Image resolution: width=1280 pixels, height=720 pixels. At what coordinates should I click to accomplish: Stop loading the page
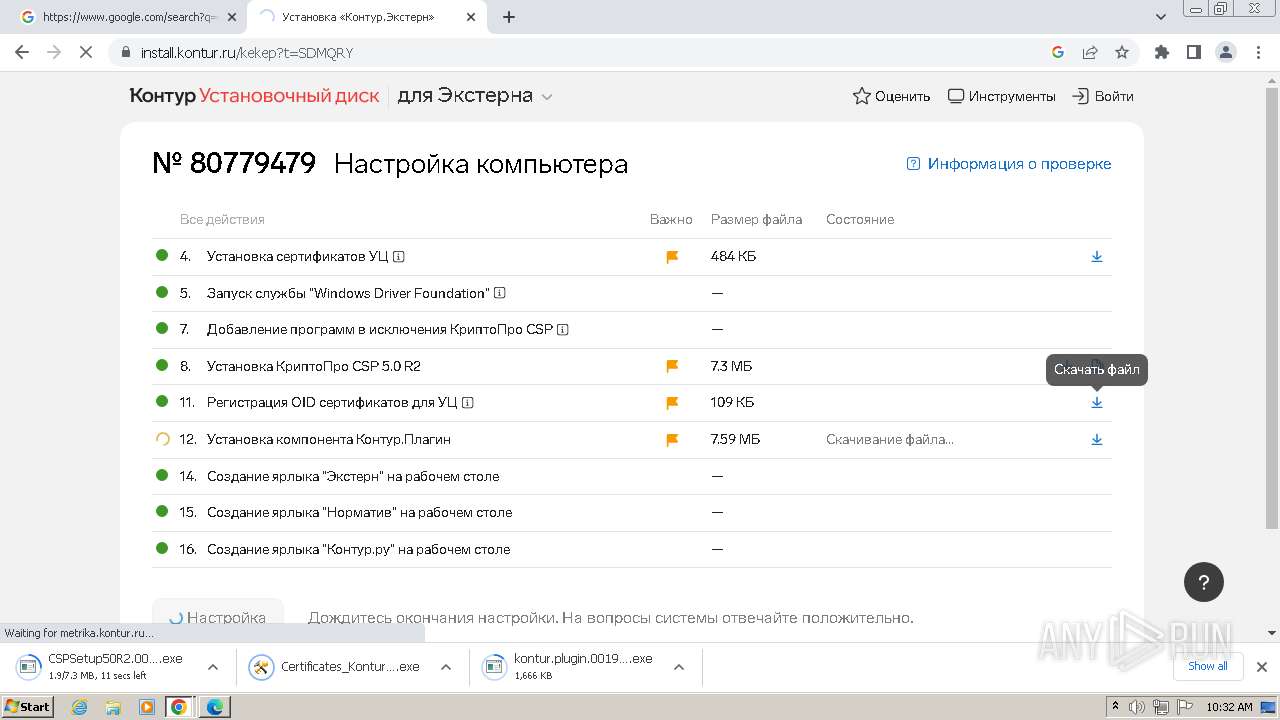pos(86,52)
